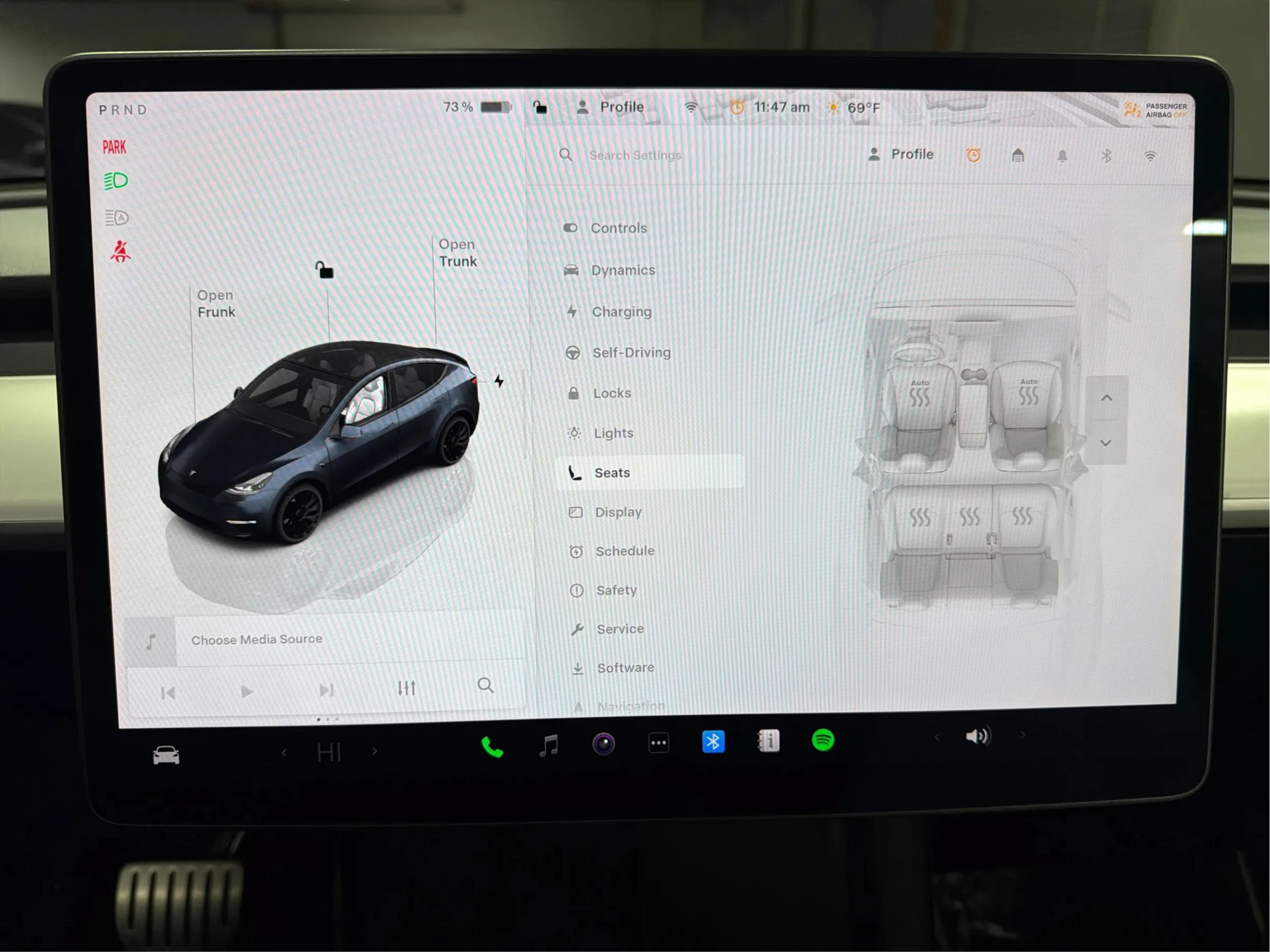Tap the Model Y car image
Viewport: 1270px width, 952px height.
tap(319, 442)
